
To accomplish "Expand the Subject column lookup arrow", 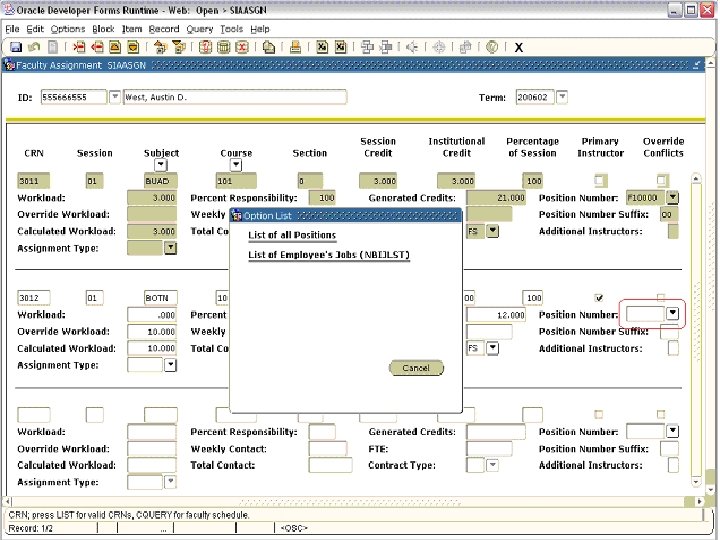I will [x=161, y=165].
